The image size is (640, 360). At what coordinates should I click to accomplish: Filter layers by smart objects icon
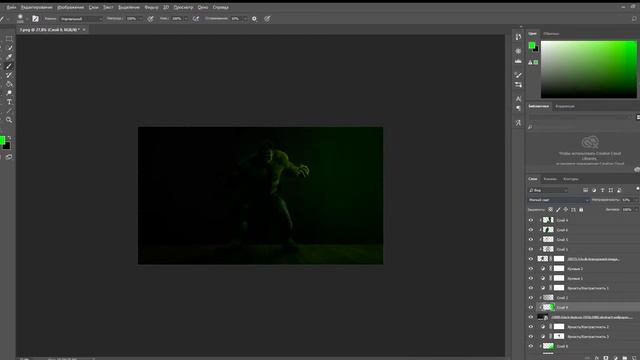(619, 190)
